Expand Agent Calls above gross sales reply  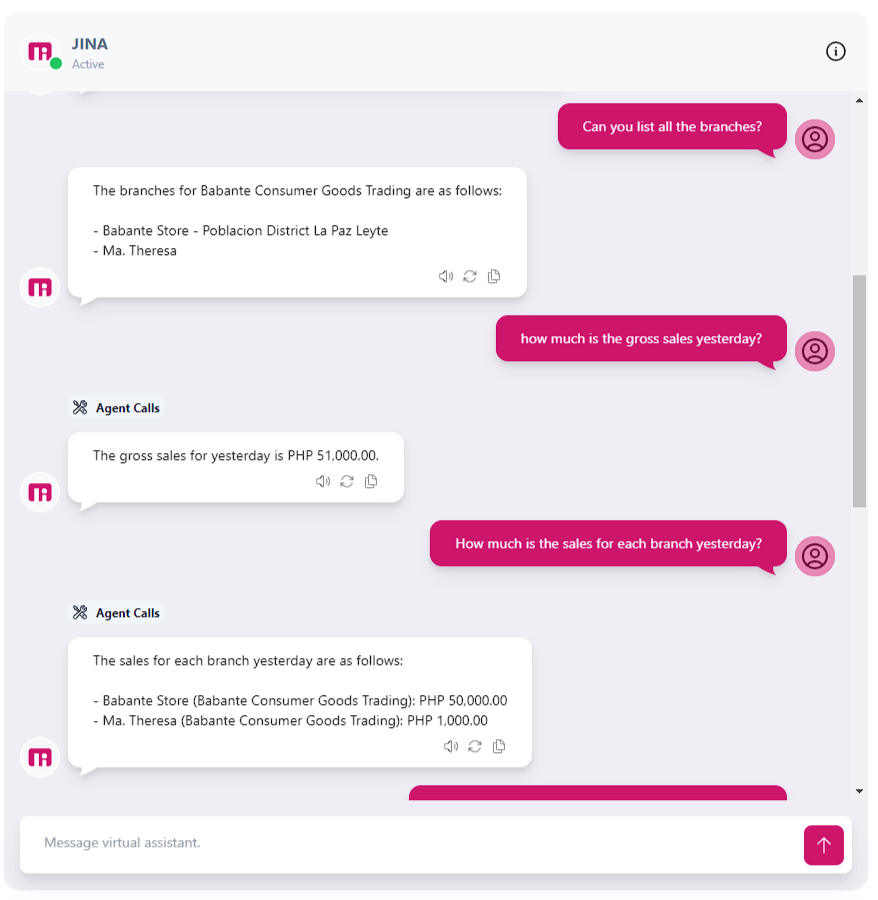pos(116,408)
